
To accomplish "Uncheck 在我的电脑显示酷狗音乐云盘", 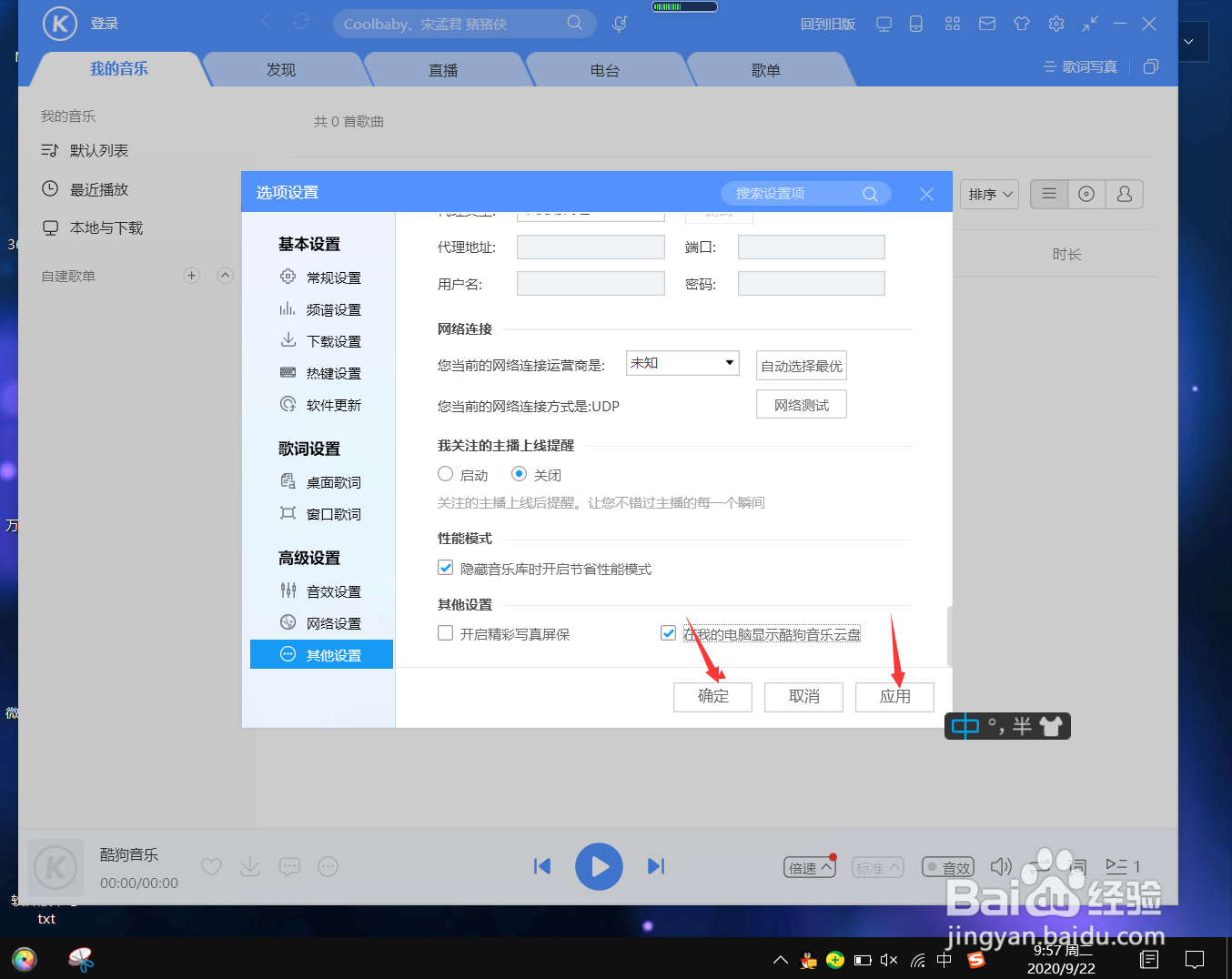I will click(668, 632).
